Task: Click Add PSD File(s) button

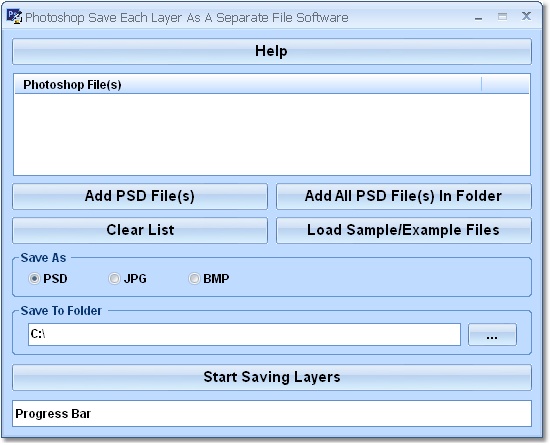Action: (x=140, y=196)
